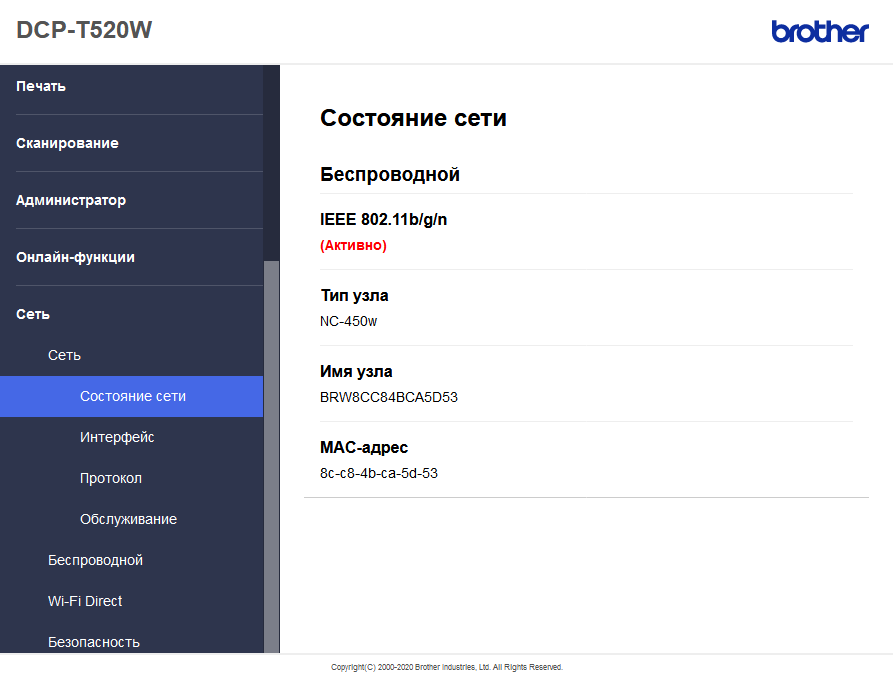Image resolution: width=893 pixels, height=678 pixels.
Task: Click the DCP-T520W model title
Action: [x=84, y=30]
